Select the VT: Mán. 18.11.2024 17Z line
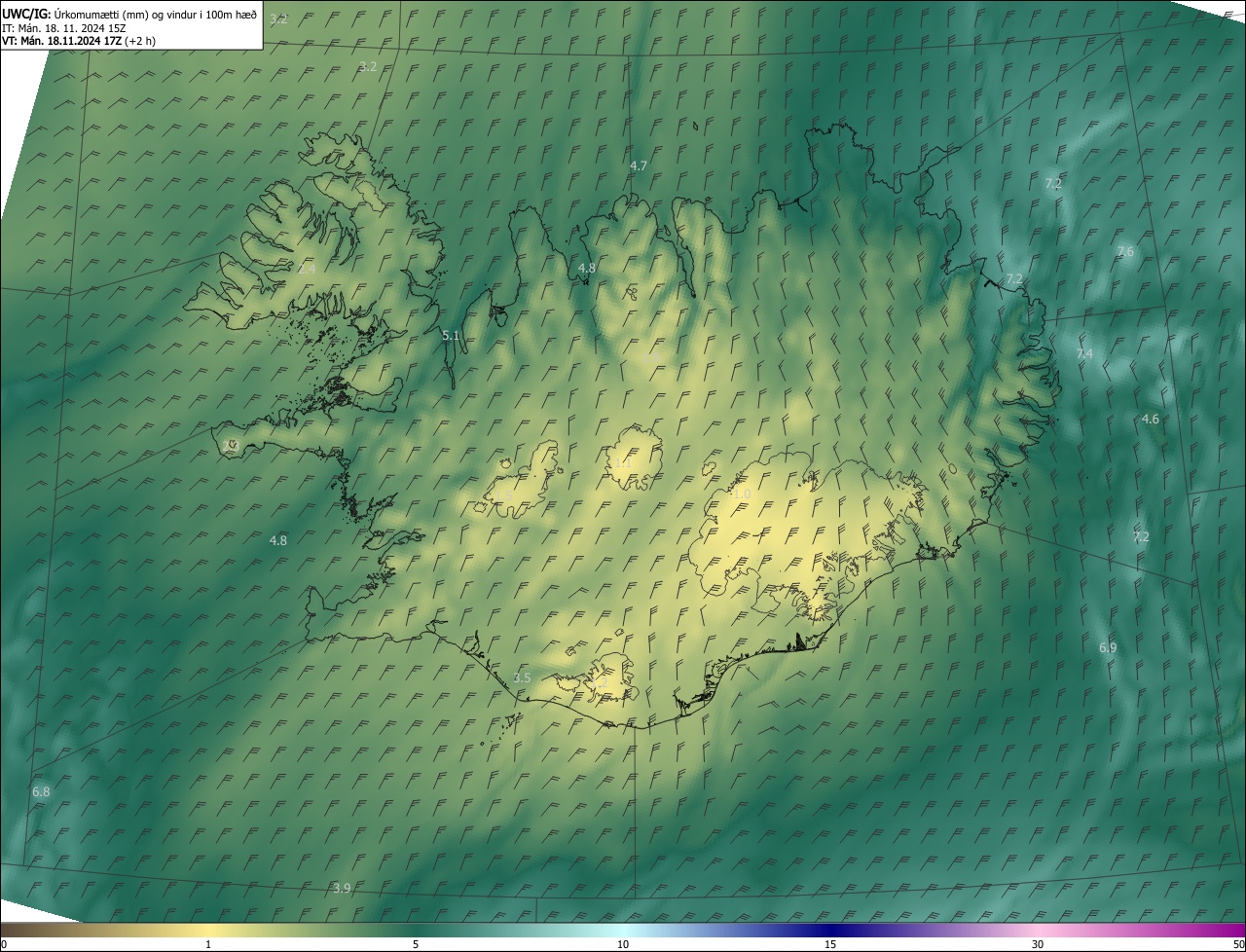The height and width of the screenshot is (952, 1246). click(x=79, y=41)
